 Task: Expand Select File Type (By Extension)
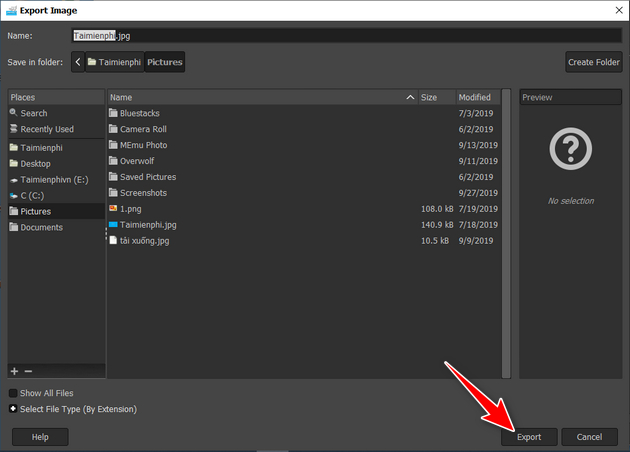click(13, 409)
